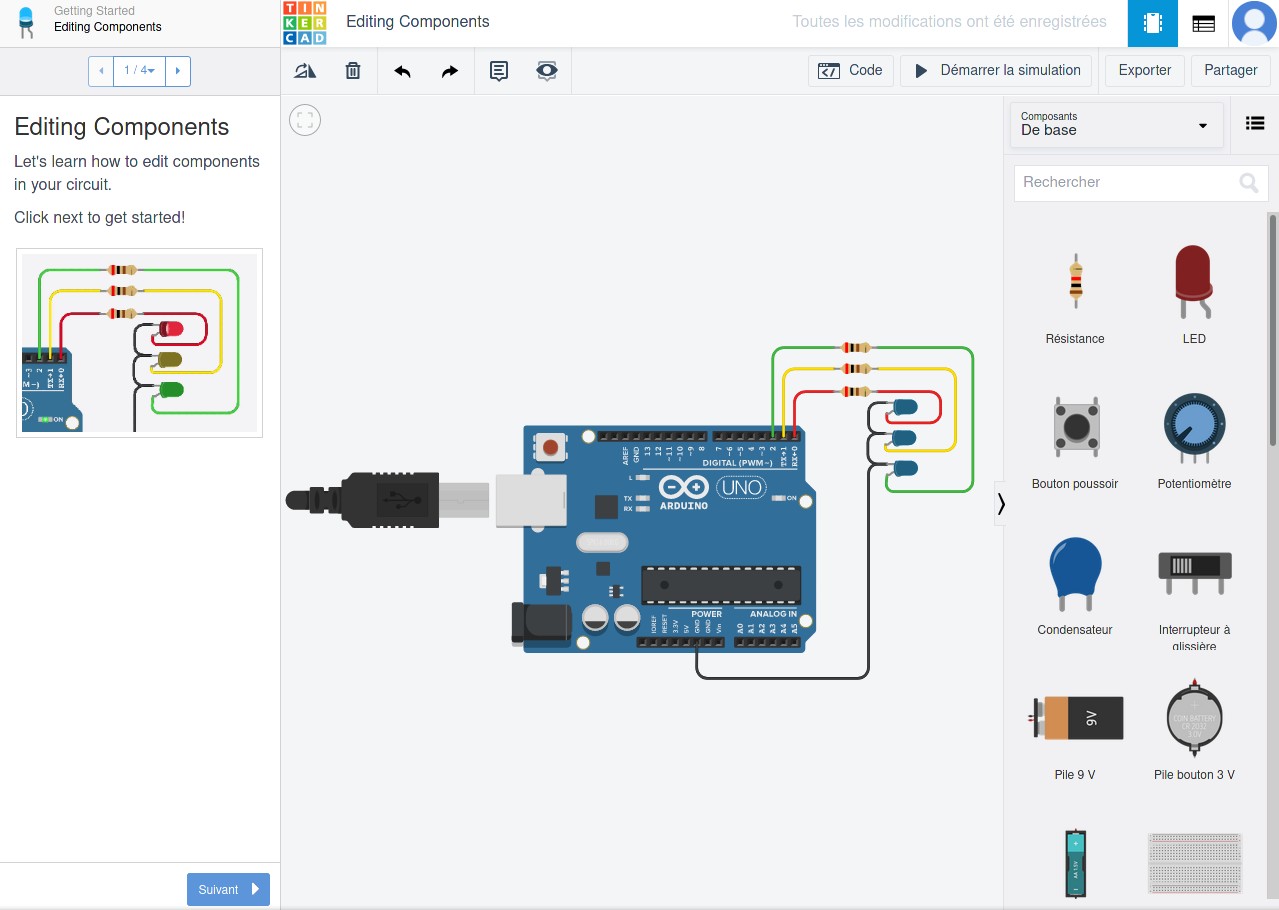Viewport: 1279px width, 910px height.
Task: Go to next lesson step arrow
Action: coord(177,71)
